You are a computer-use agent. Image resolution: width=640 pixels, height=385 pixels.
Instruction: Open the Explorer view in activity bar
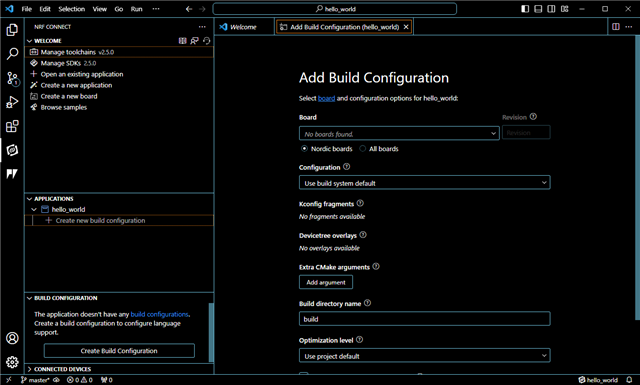[x=12, y=30]
